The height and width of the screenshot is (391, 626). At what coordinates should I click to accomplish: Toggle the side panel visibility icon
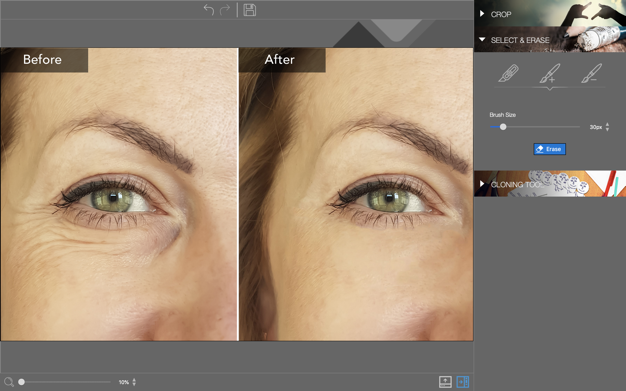(463, 382)
